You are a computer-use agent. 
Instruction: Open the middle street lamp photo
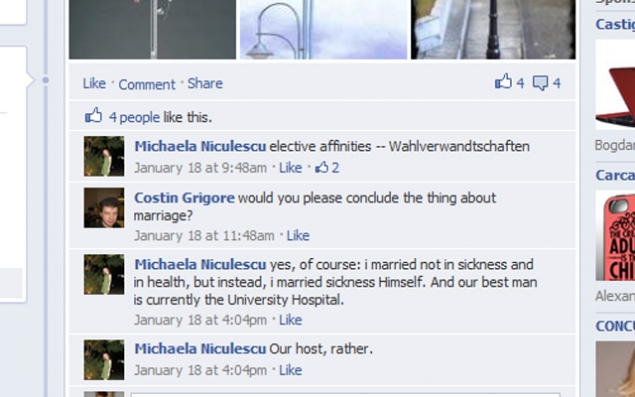coord(324,30)
